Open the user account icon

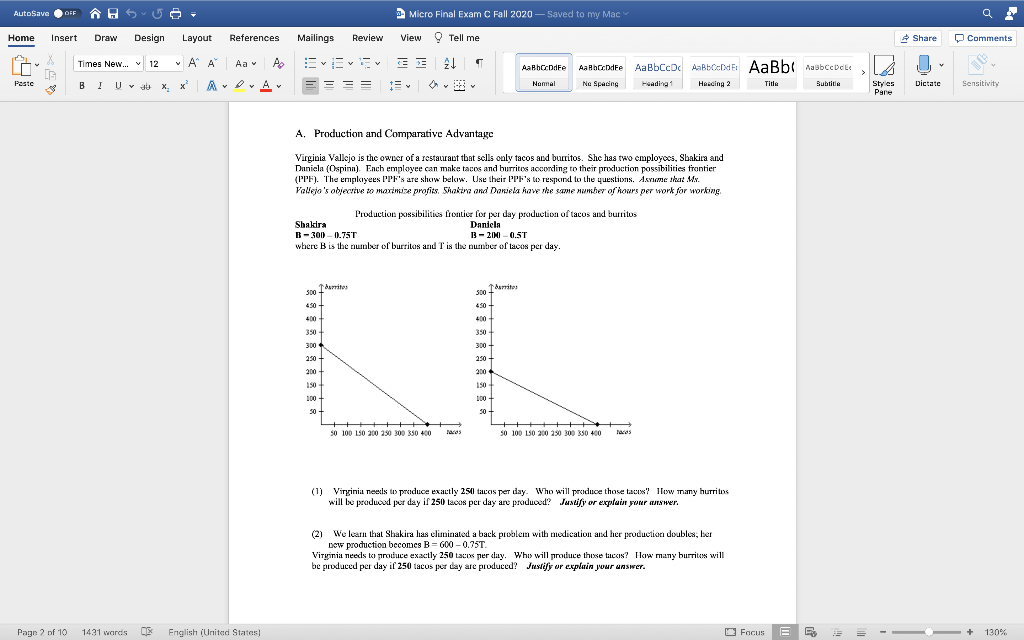pos(1011,14)
